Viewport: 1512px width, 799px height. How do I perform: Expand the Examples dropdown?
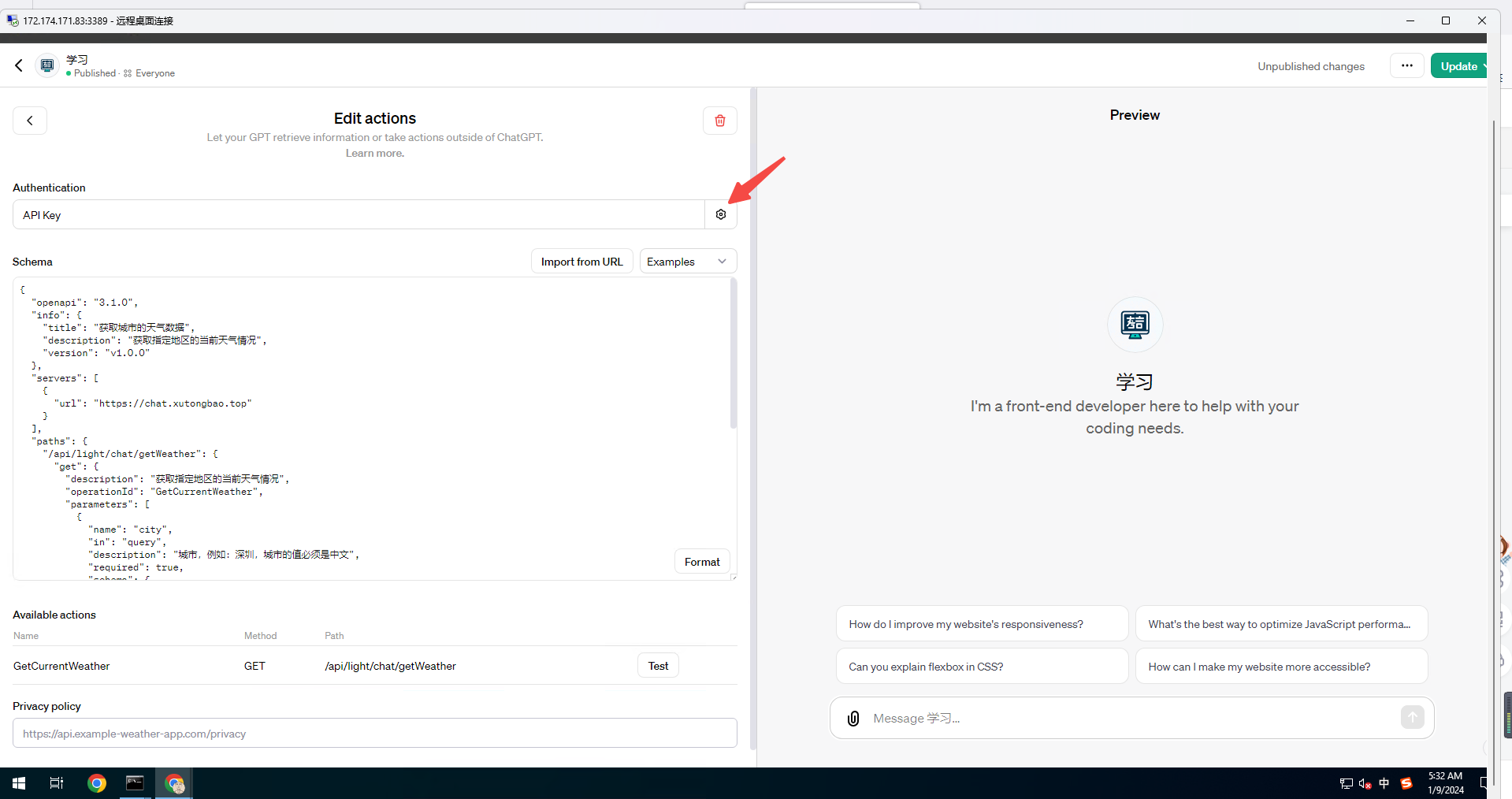(x=687, y=262)
